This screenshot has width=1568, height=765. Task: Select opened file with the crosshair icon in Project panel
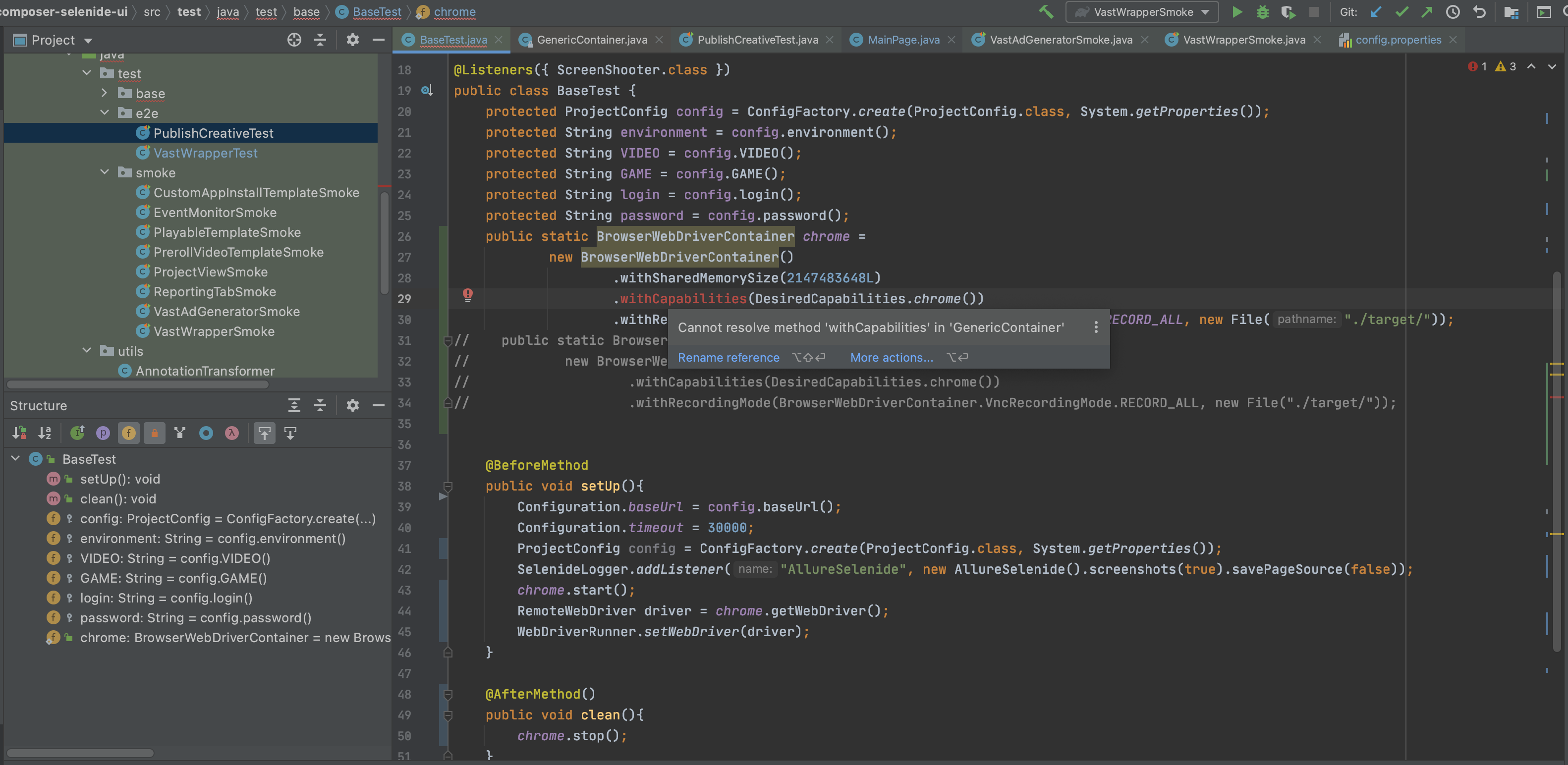294,39
